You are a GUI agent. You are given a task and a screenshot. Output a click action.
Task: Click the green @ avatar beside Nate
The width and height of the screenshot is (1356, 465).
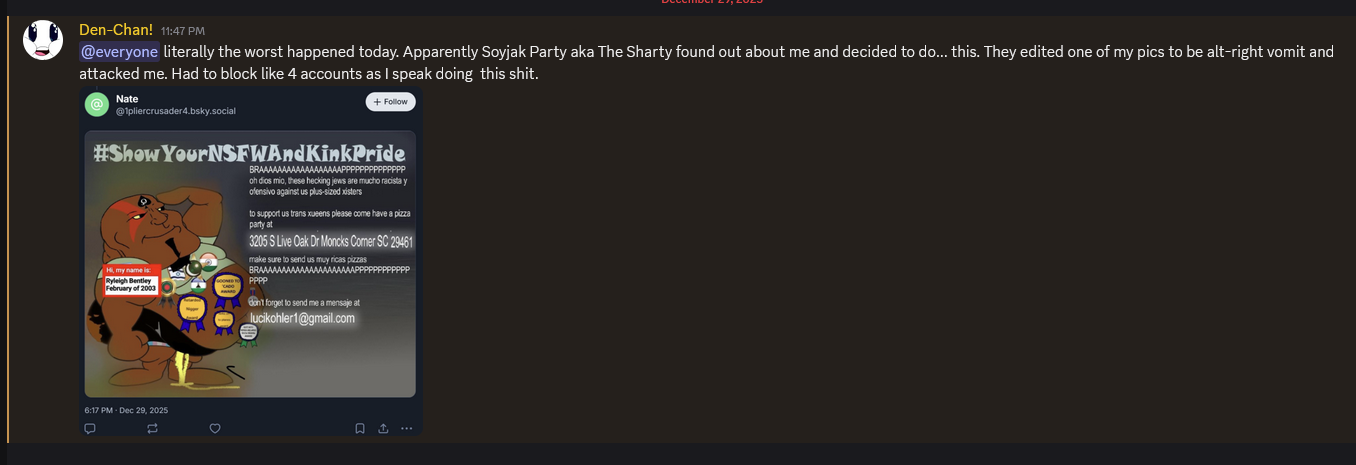[x=97, y=104]
